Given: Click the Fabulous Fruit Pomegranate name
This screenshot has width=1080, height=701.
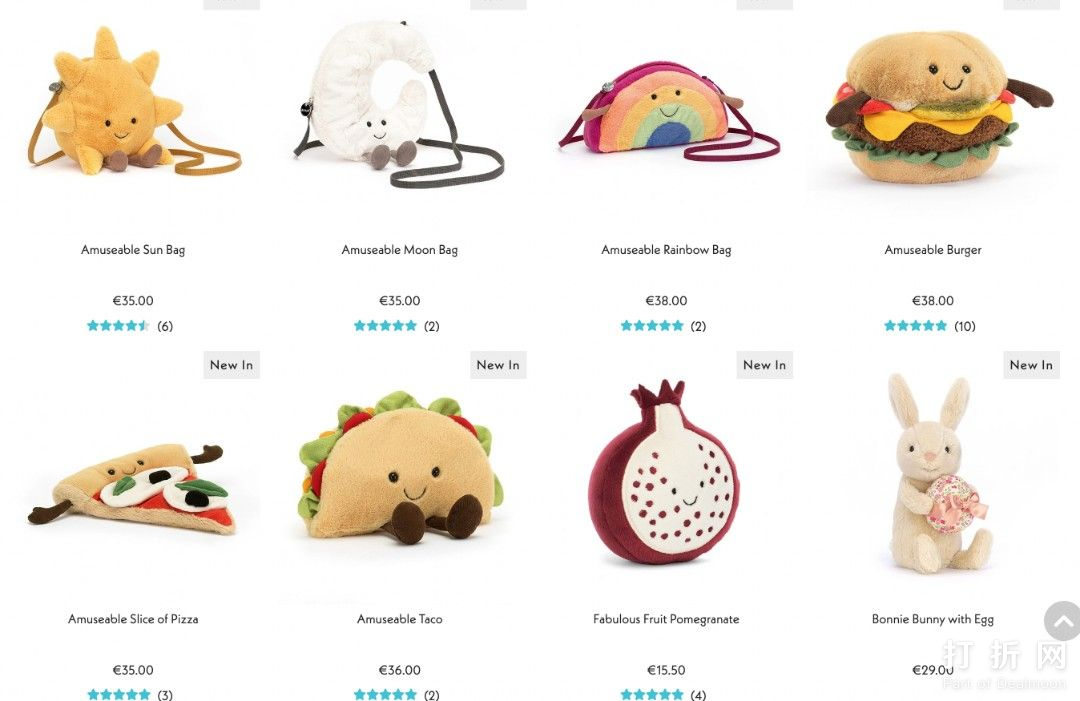Looking at the screenshot, I should (x=666, y=619).
